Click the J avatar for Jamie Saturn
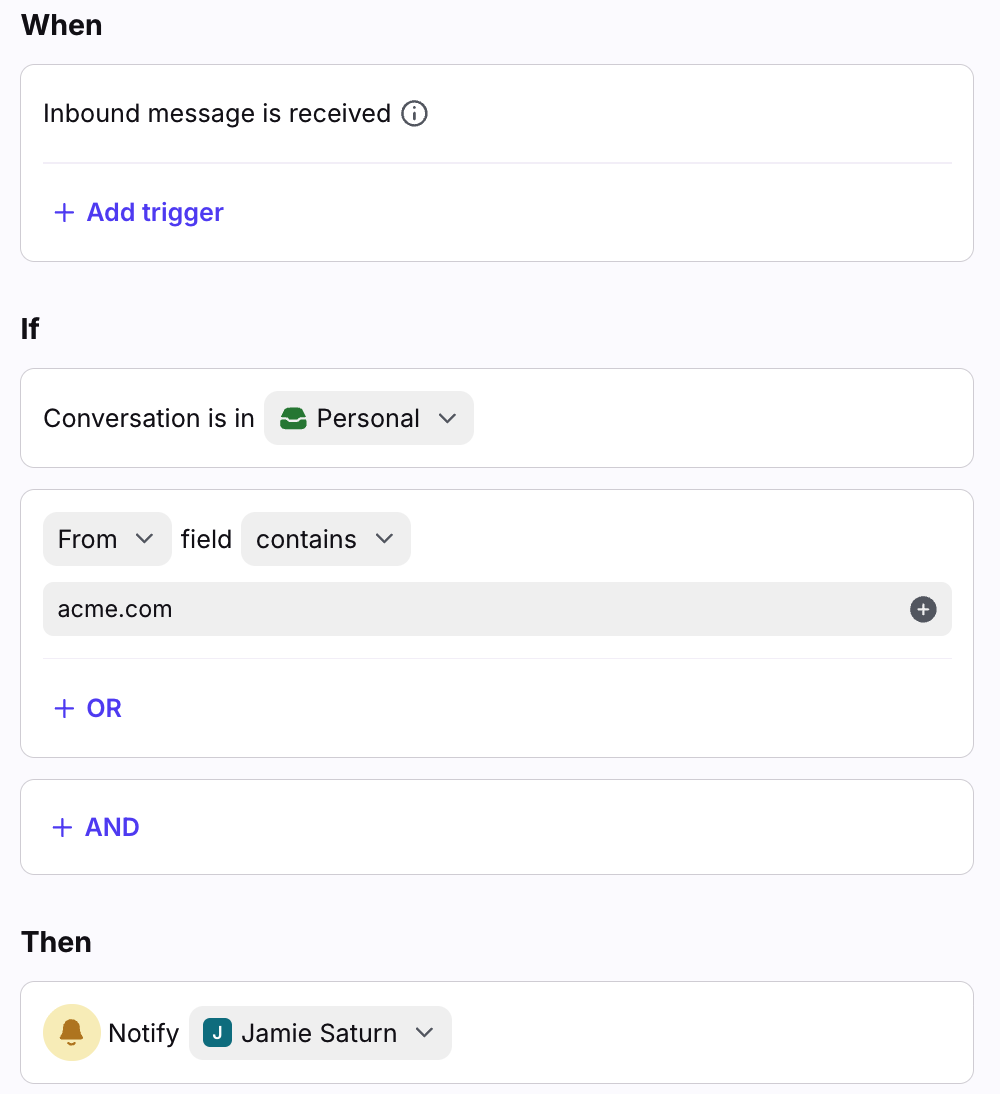Image resolution: width=1000 pixels, height=1094 pixels. pyautogui.click(x=217, y=1033)
